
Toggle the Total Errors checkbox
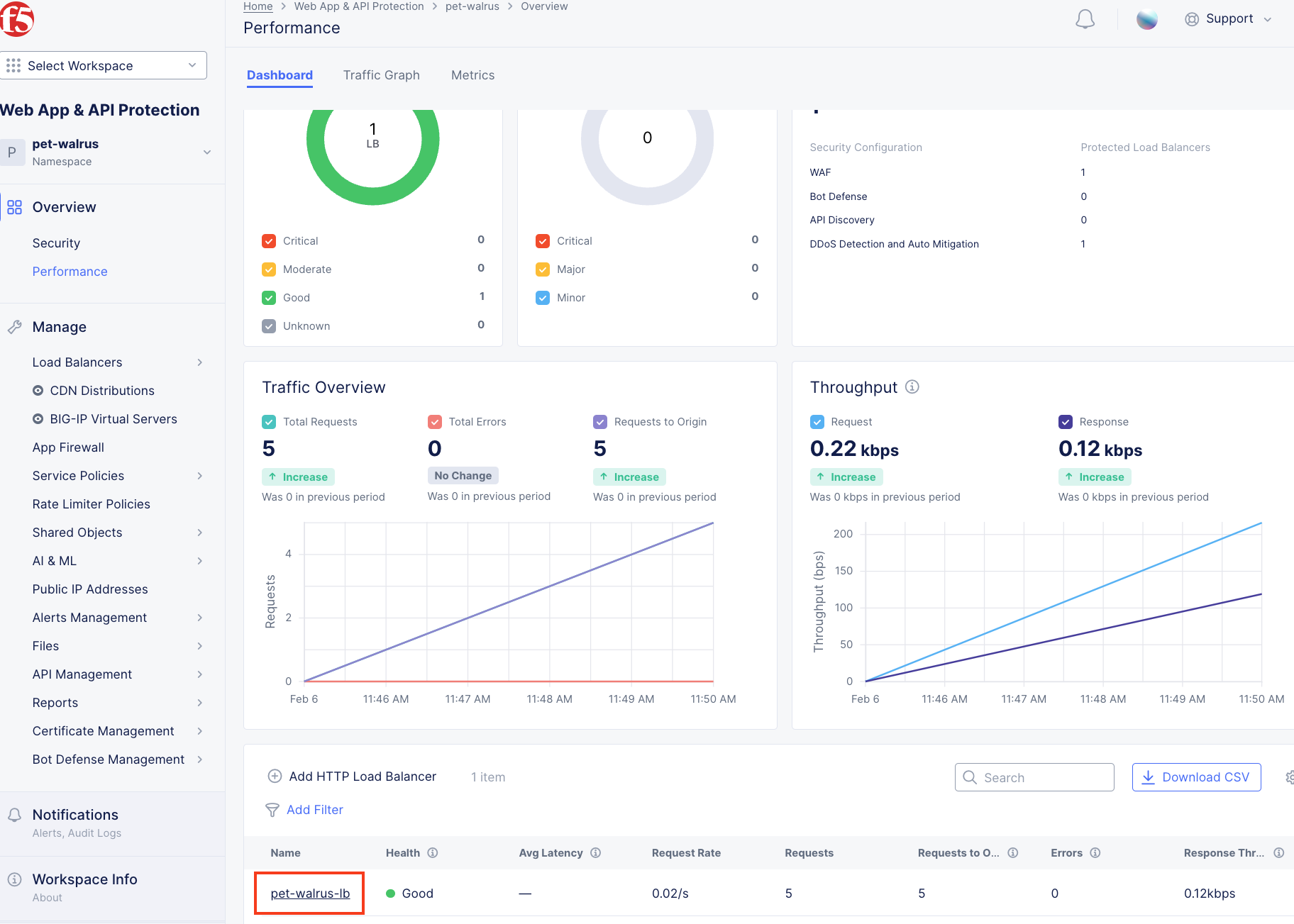435,422
